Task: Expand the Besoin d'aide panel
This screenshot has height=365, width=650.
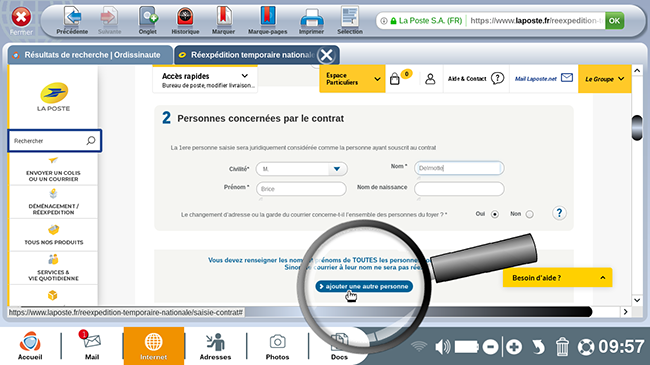Action: [557, 278]
